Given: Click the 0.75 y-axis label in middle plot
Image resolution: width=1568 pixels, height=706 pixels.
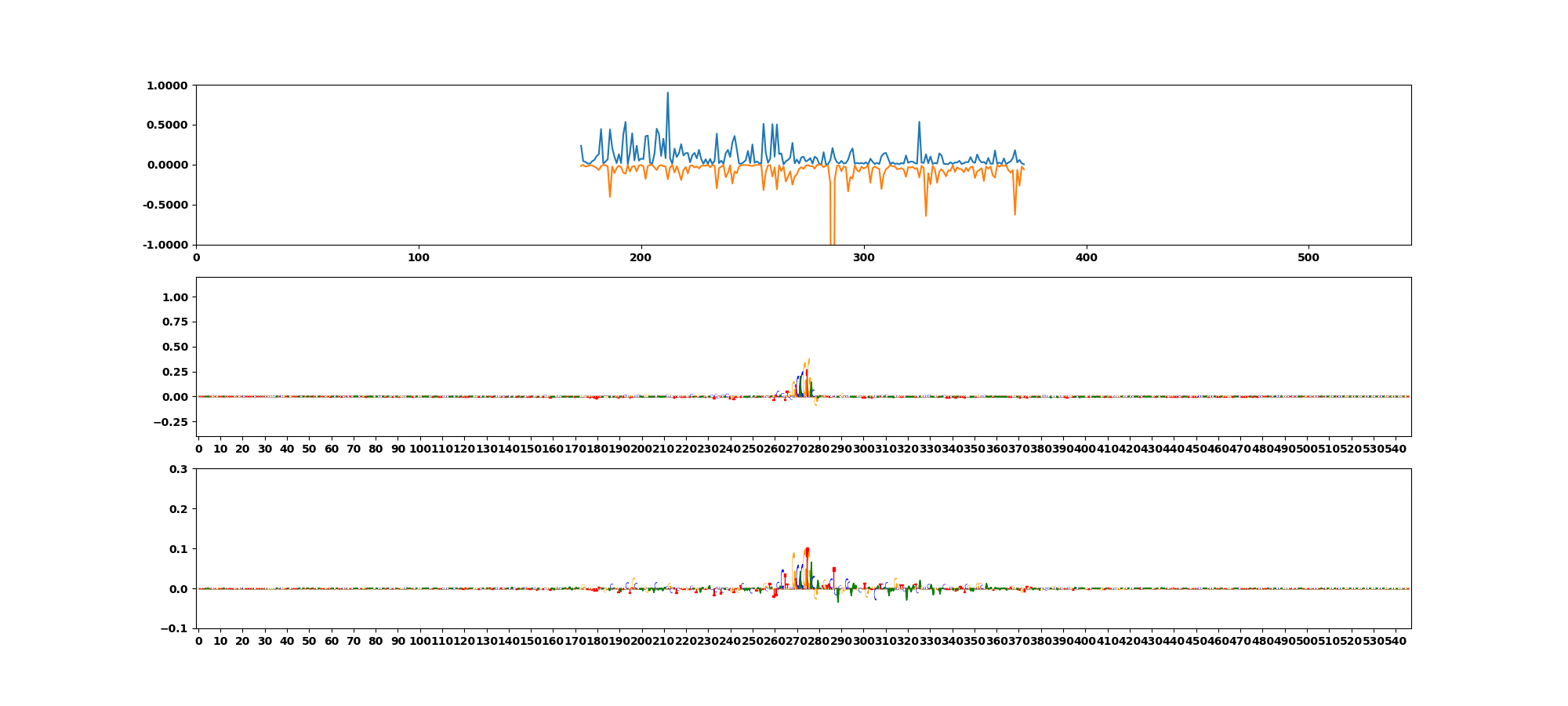Looking at the screenshot, I should click(x=175, y=322).
